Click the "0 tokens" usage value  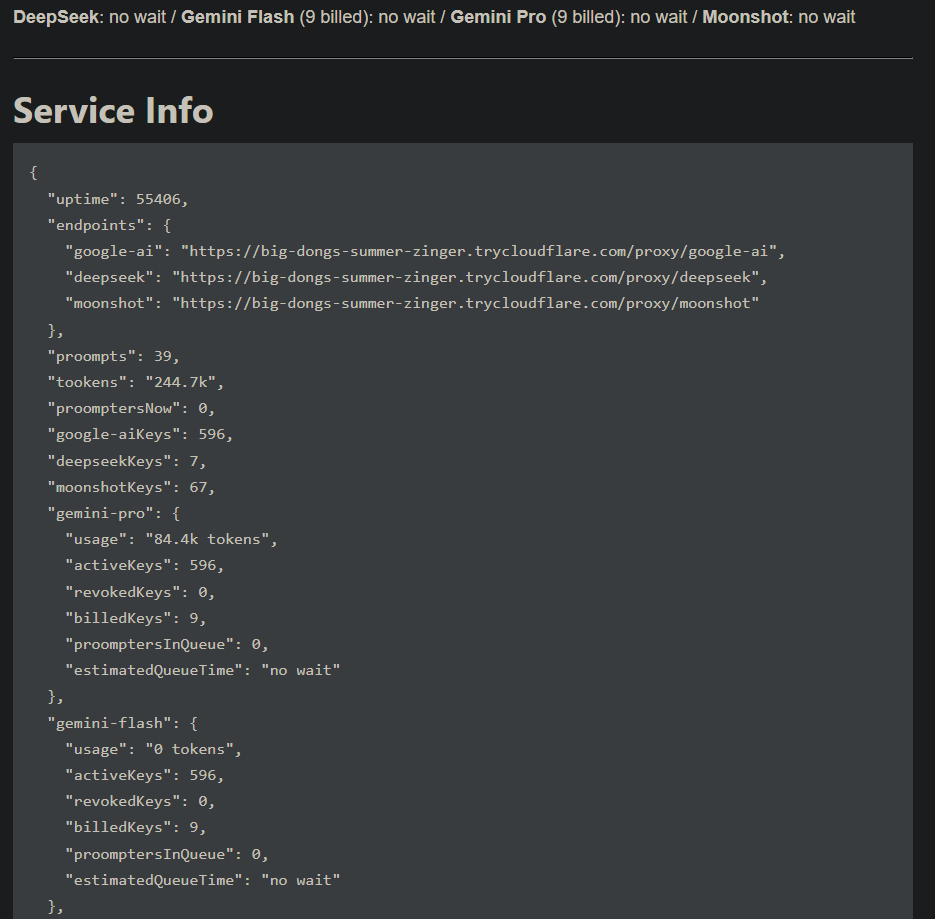[190, 750]
